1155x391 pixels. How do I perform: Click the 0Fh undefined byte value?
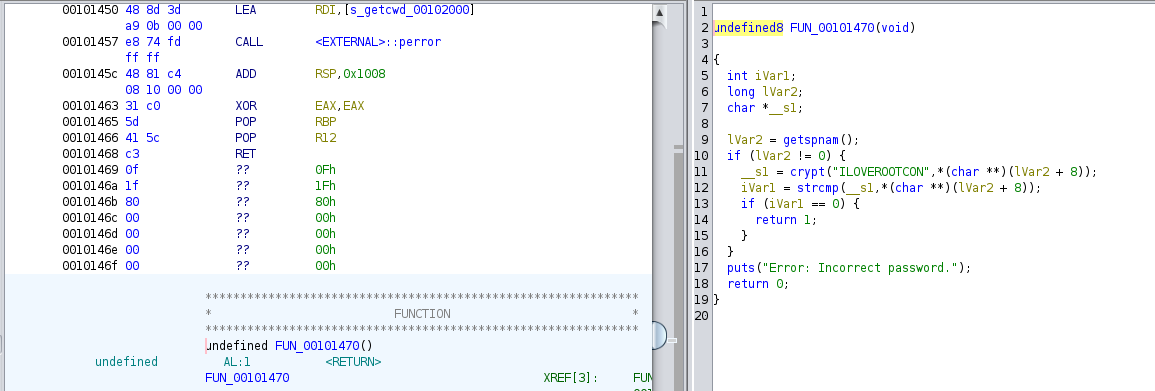[325, 170]
